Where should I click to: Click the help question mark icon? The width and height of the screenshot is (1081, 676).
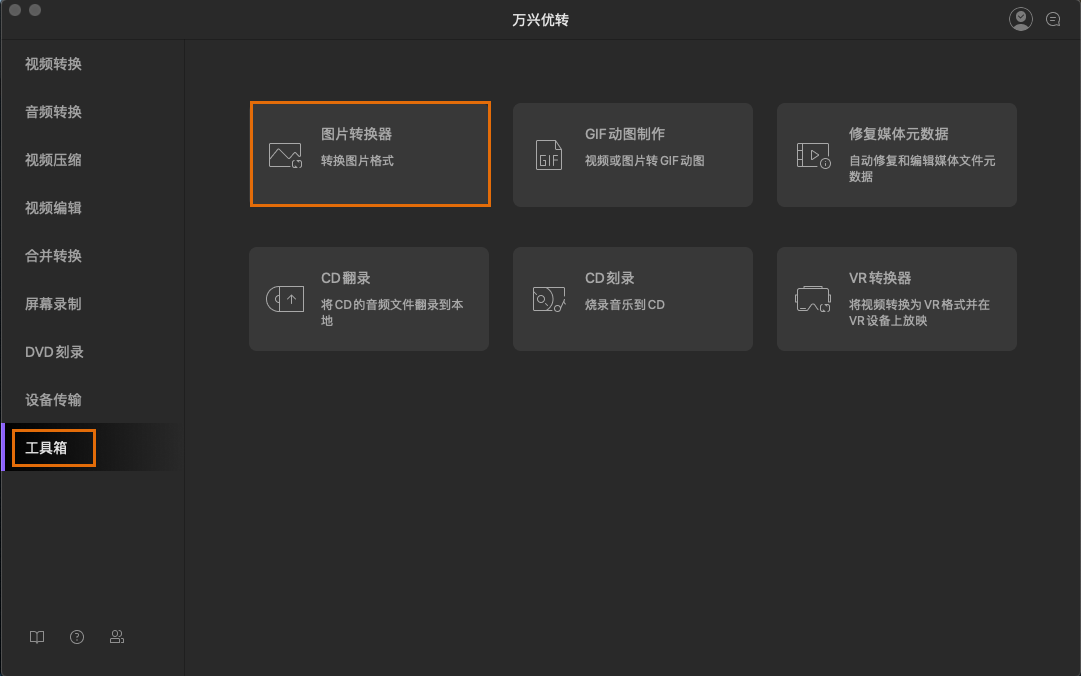76,637
